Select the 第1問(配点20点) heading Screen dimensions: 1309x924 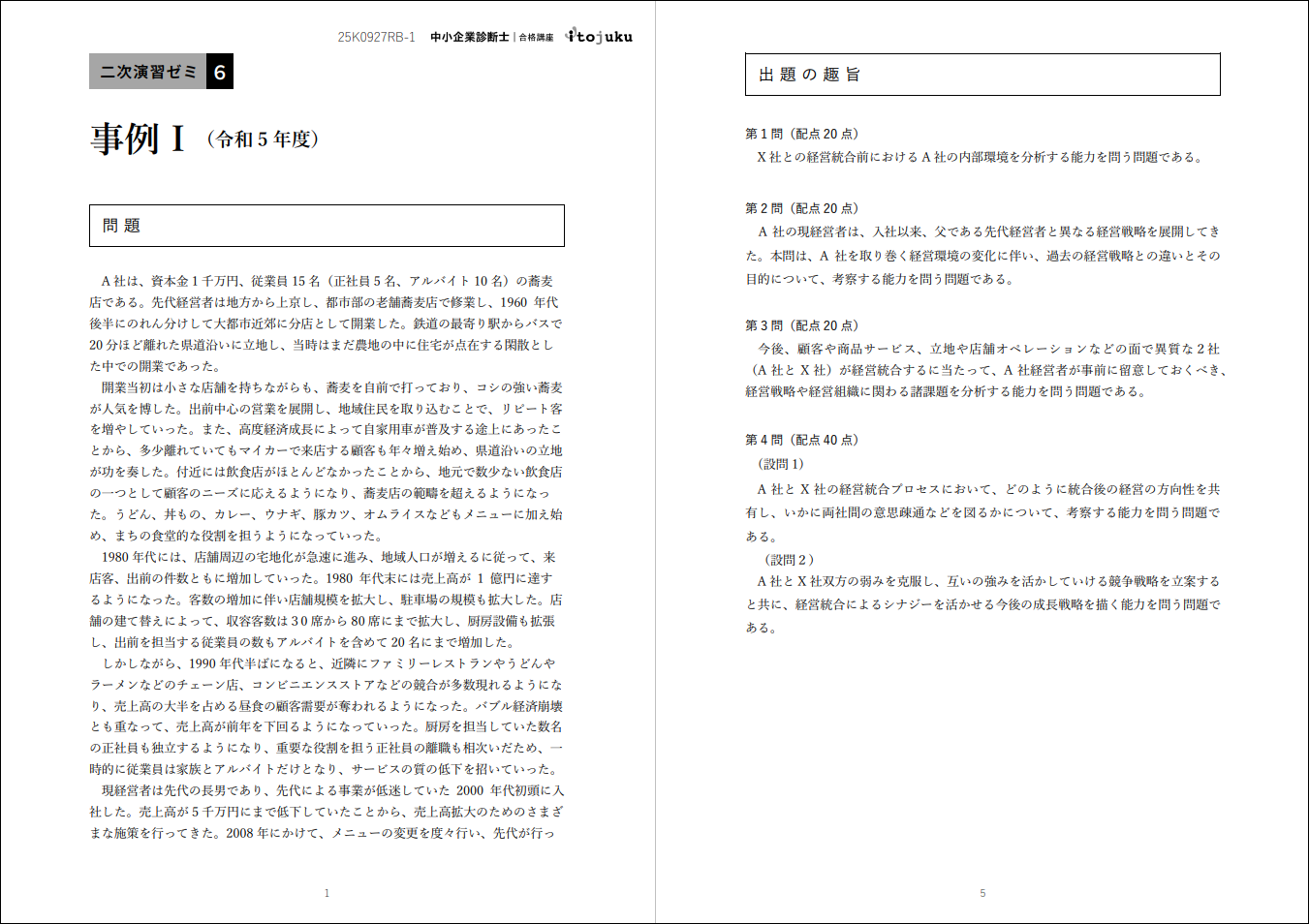[x=801, y=134]
